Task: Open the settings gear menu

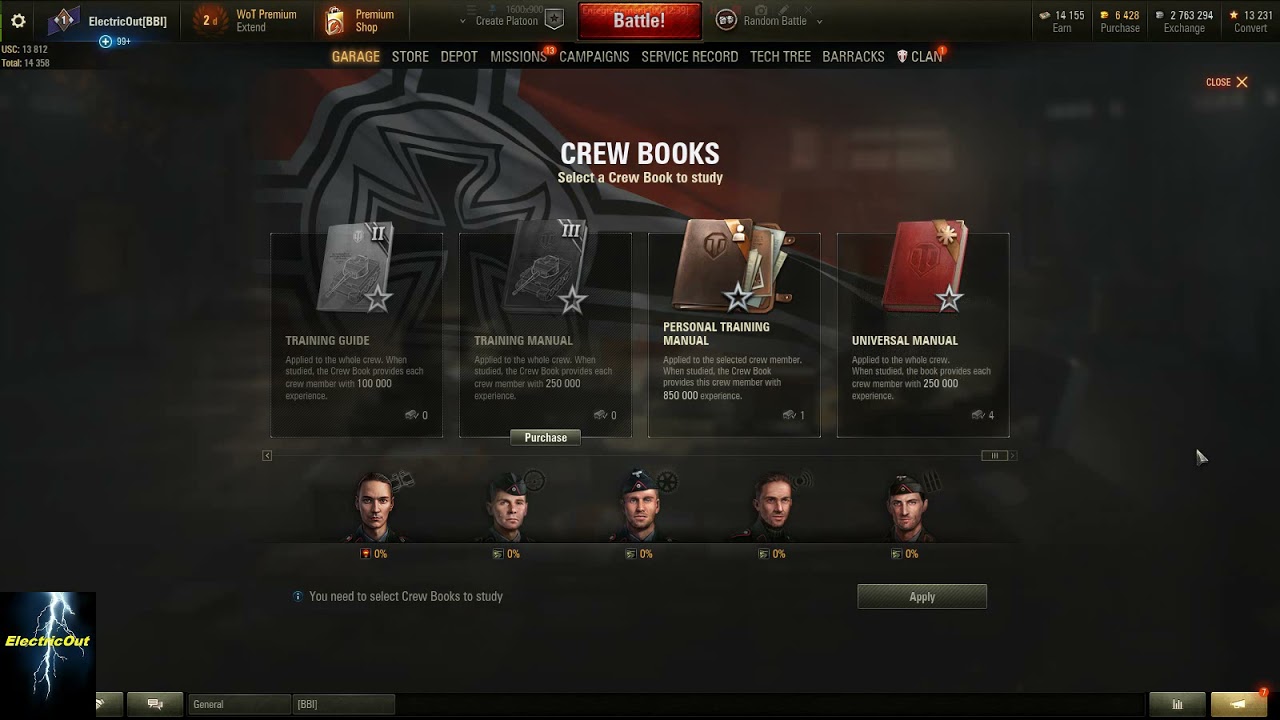Action: coord(18,21)
